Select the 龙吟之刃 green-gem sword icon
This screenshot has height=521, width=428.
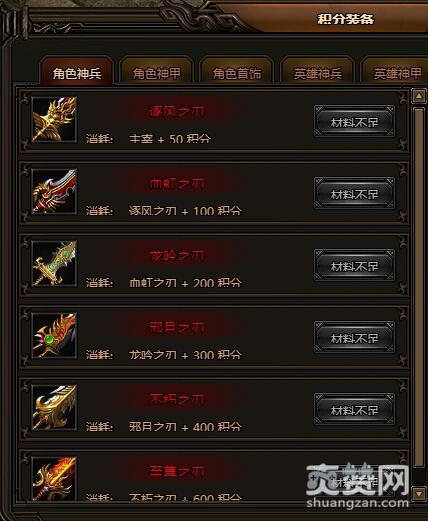(x=54, y=264)
